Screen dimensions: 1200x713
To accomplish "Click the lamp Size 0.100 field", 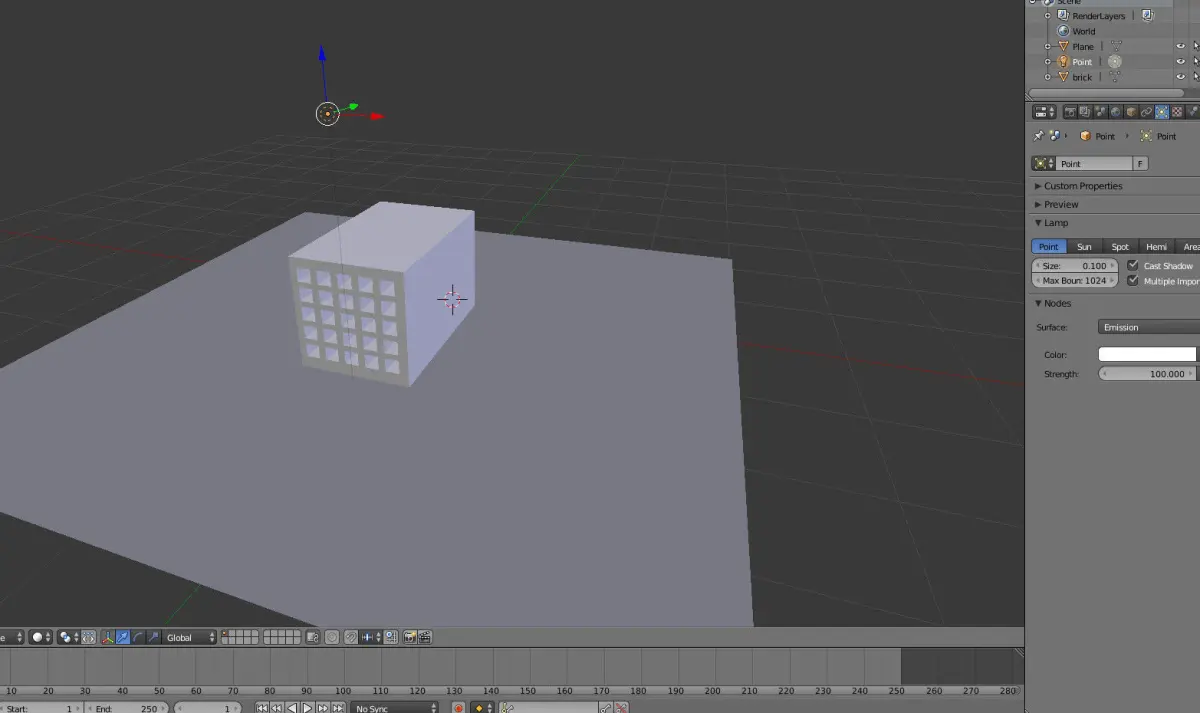I will (1075, 266).
